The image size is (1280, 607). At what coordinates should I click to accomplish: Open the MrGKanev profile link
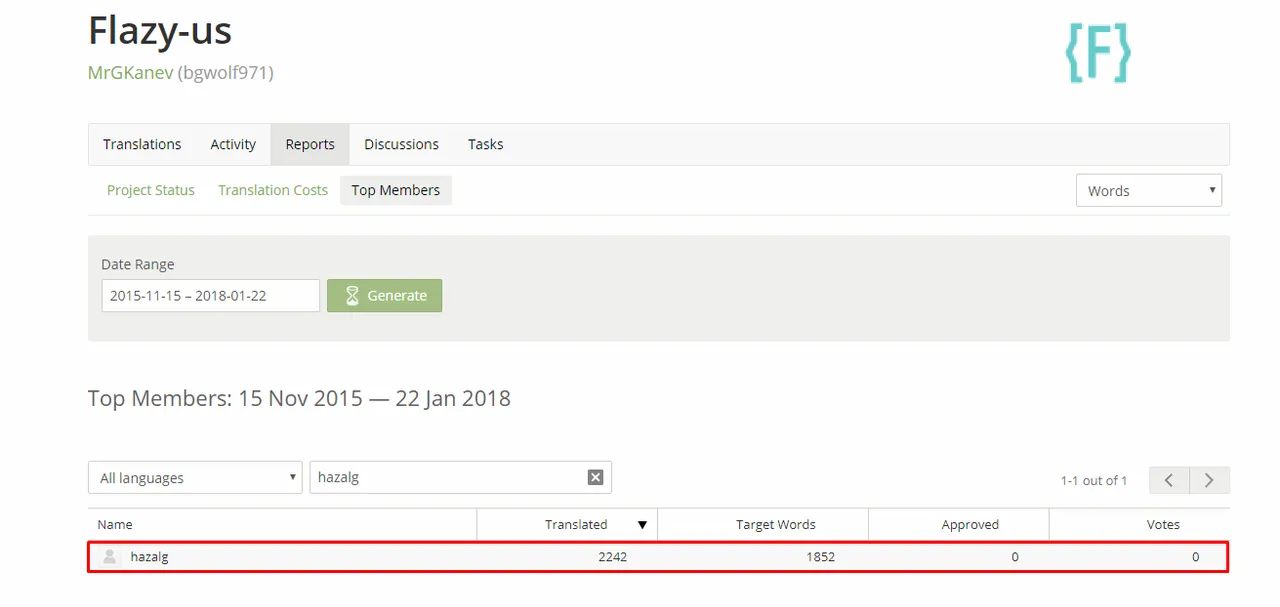(x=130, y=73)
